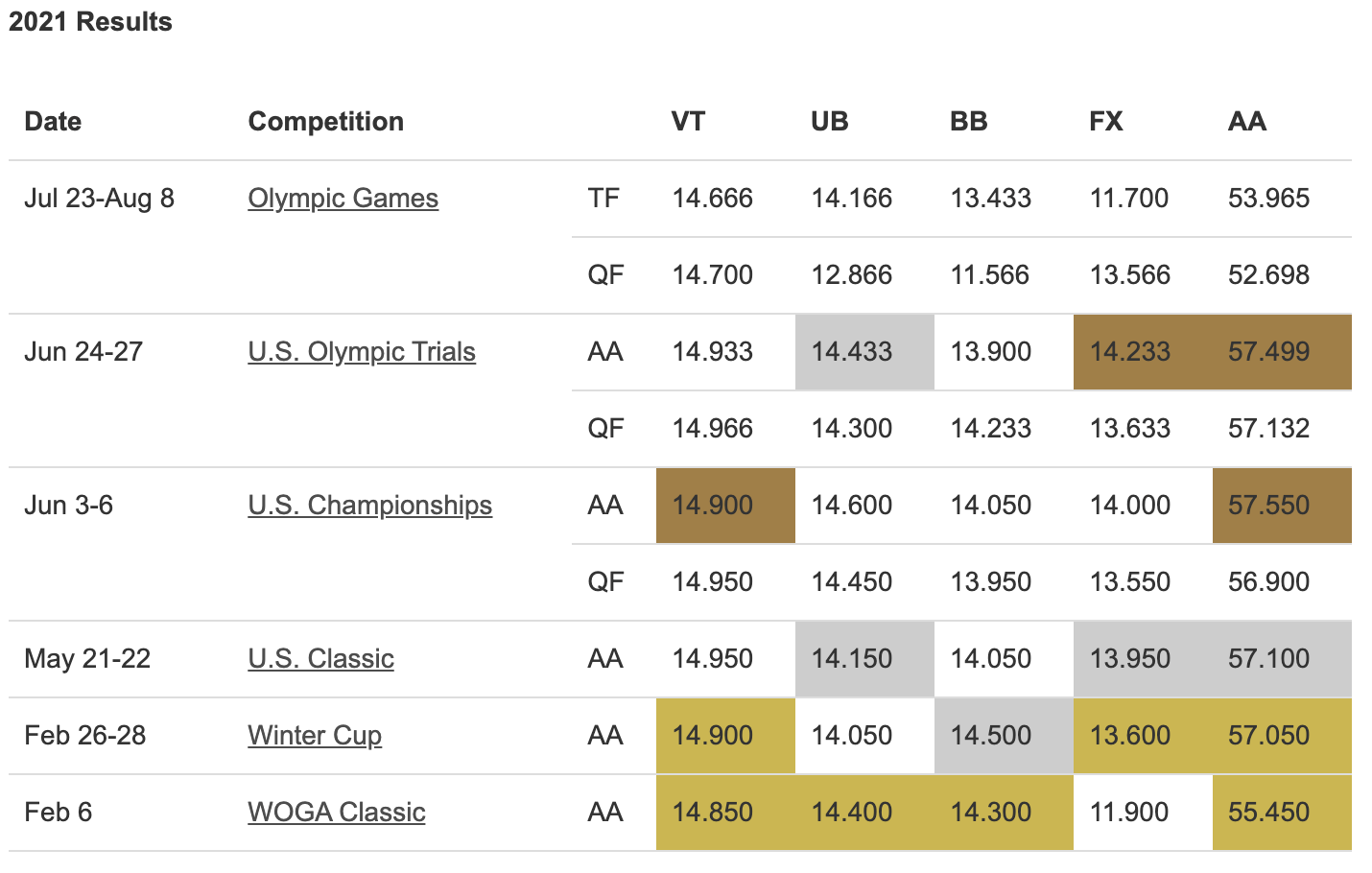
Task: Select the UB column header
Action: point(829,122)
